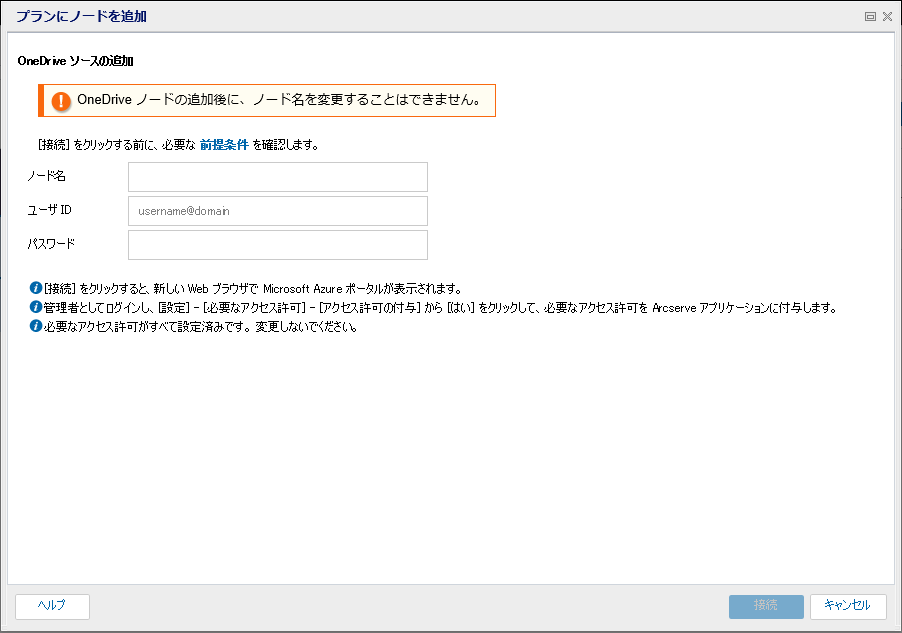Click the orange warning exclamation icon
Screen dimensions: 902x633
tap(61, 101)
